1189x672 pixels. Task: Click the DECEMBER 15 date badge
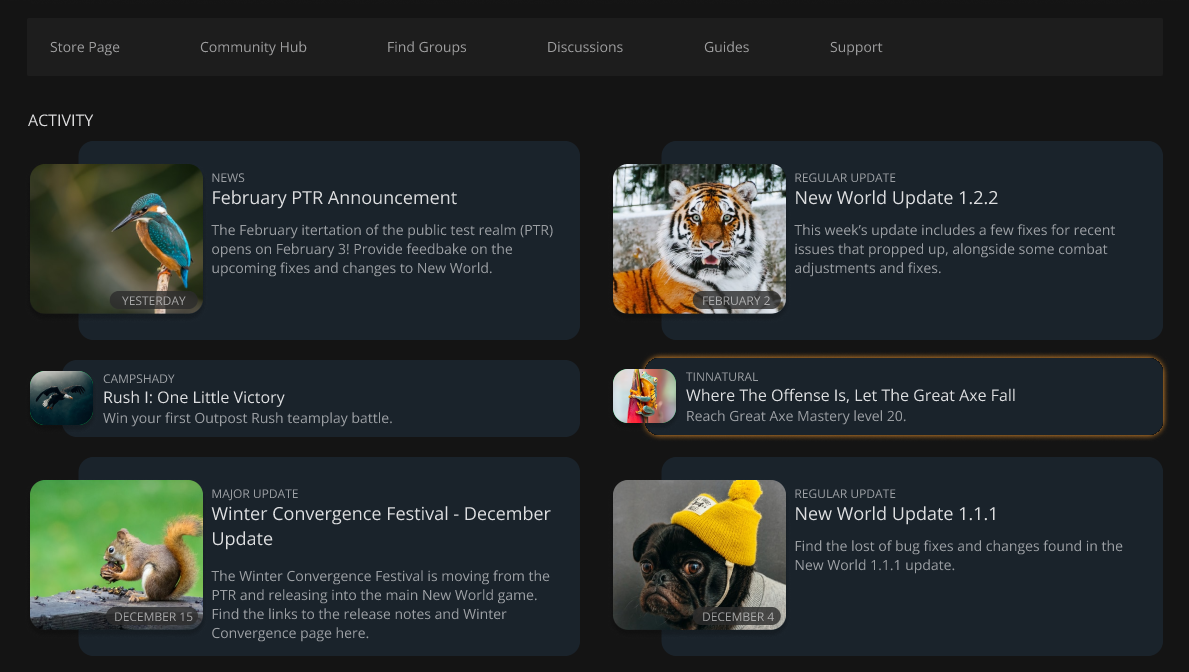click(x=153, y=617)
